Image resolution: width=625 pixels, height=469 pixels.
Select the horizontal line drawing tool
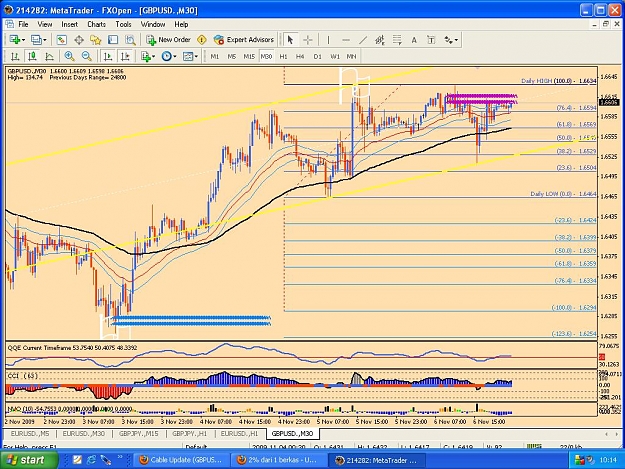click(346, 40)
